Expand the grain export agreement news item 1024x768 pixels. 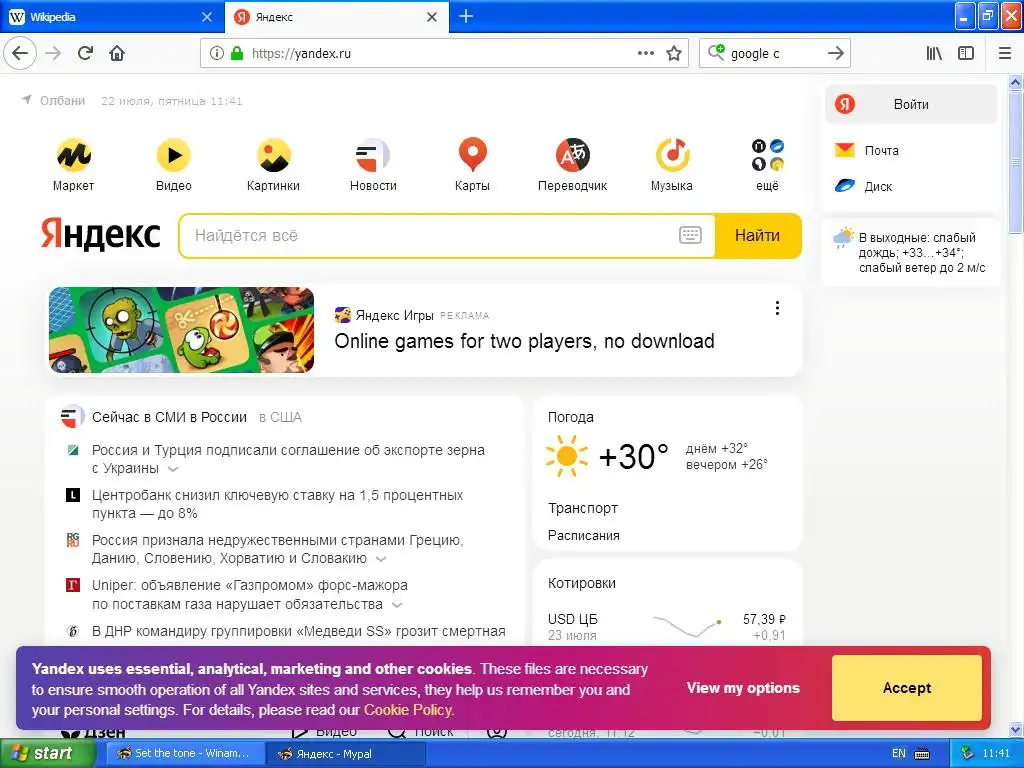point(173,469)
